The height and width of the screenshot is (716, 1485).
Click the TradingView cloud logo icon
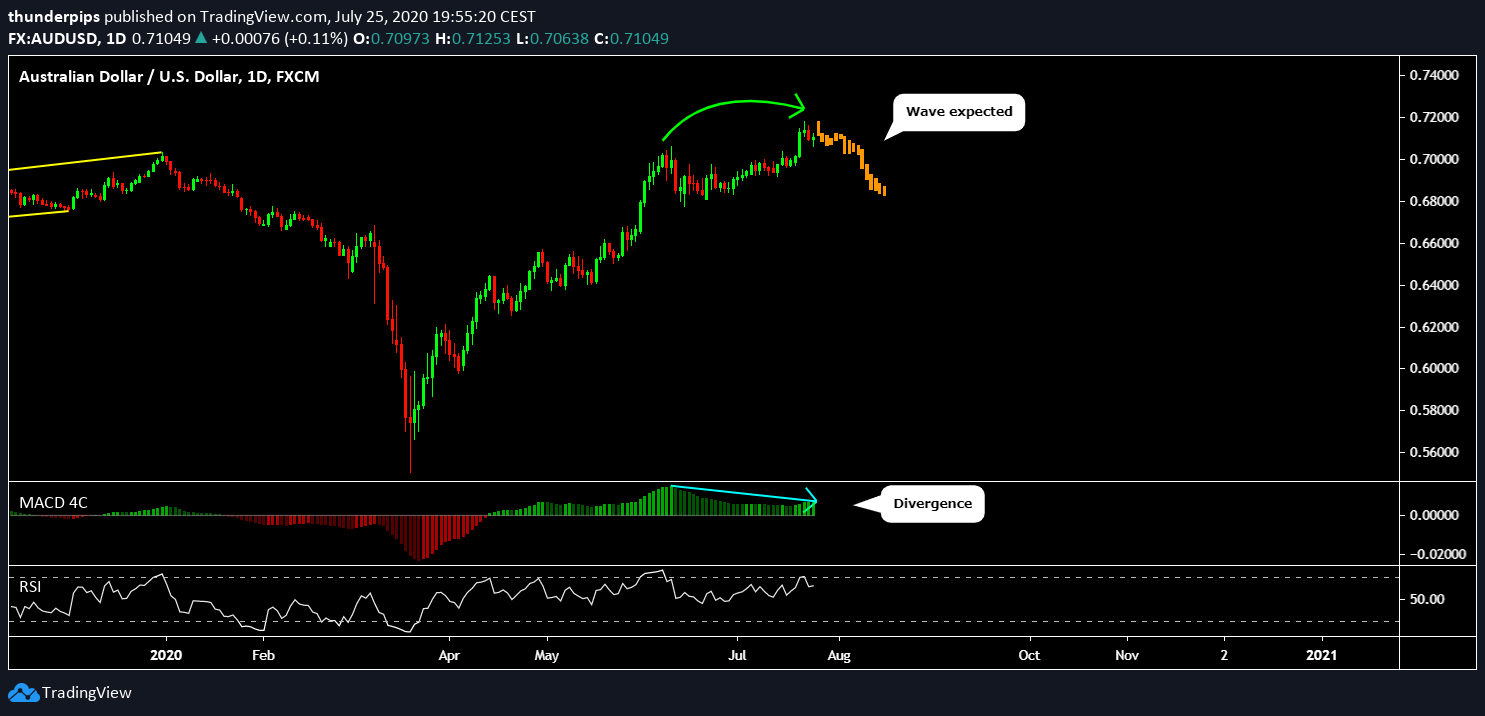[23, 693]
